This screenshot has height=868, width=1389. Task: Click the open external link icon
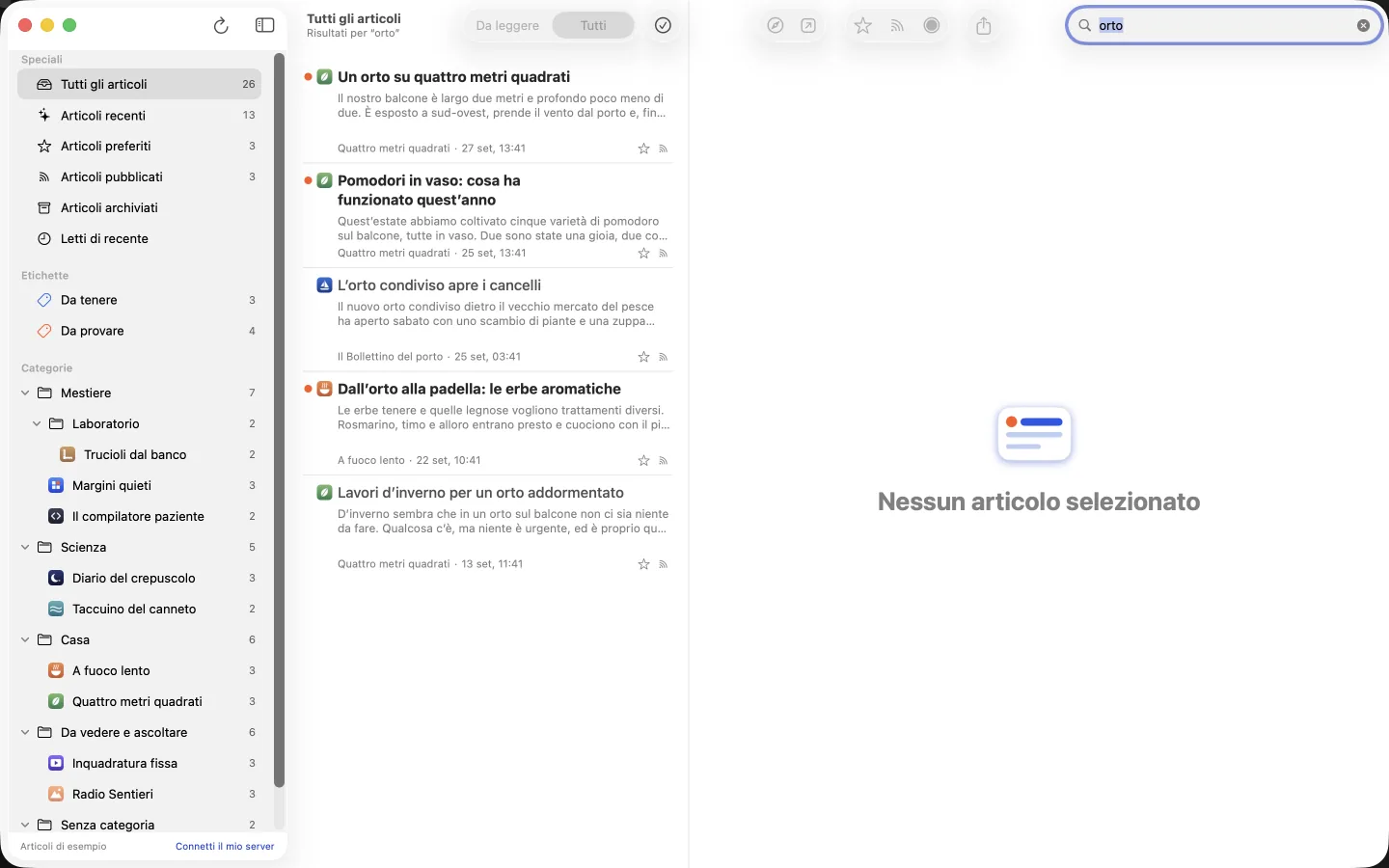point(808,26)
